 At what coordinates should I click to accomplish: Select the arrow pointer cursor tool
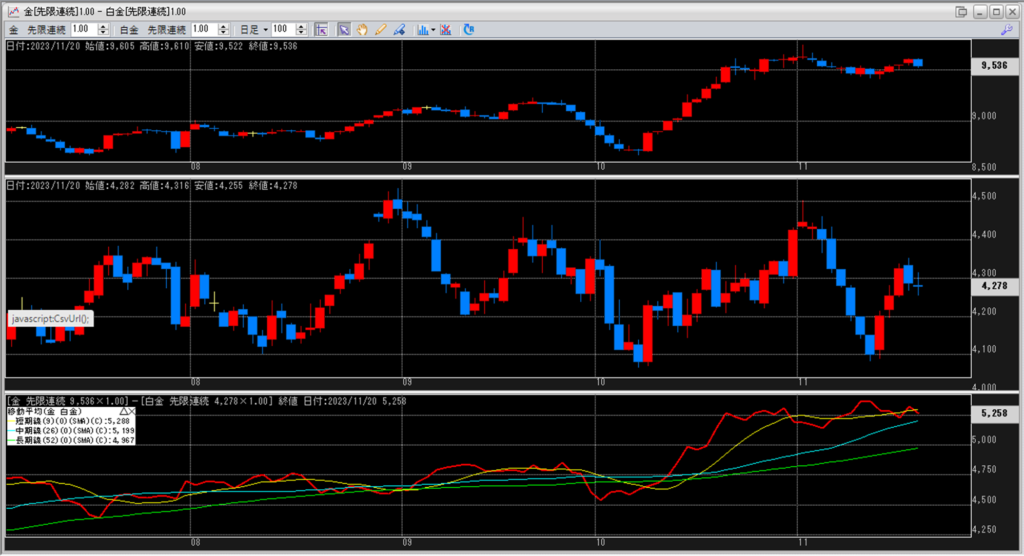click(x=343, y=30)
